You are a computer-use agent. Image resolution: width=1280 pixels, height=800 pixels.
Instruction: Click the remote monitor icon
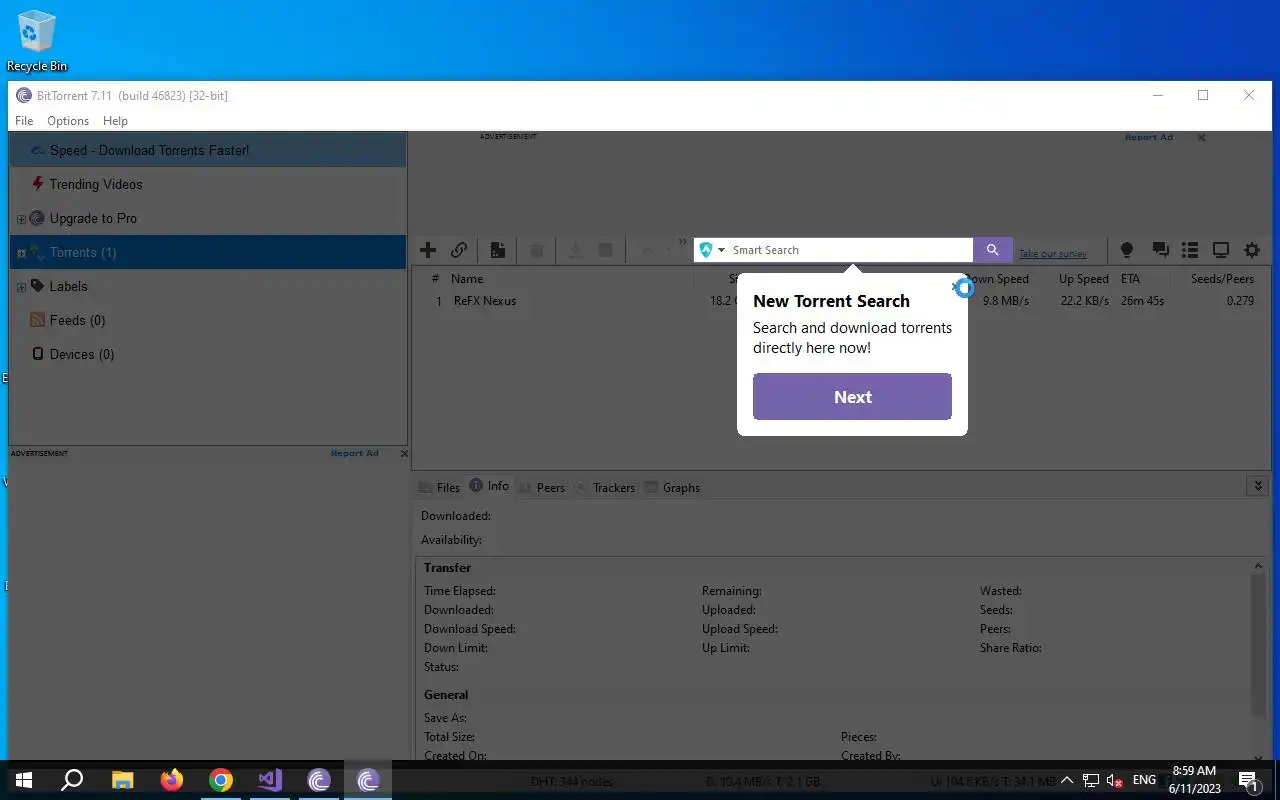point(1221,250)
